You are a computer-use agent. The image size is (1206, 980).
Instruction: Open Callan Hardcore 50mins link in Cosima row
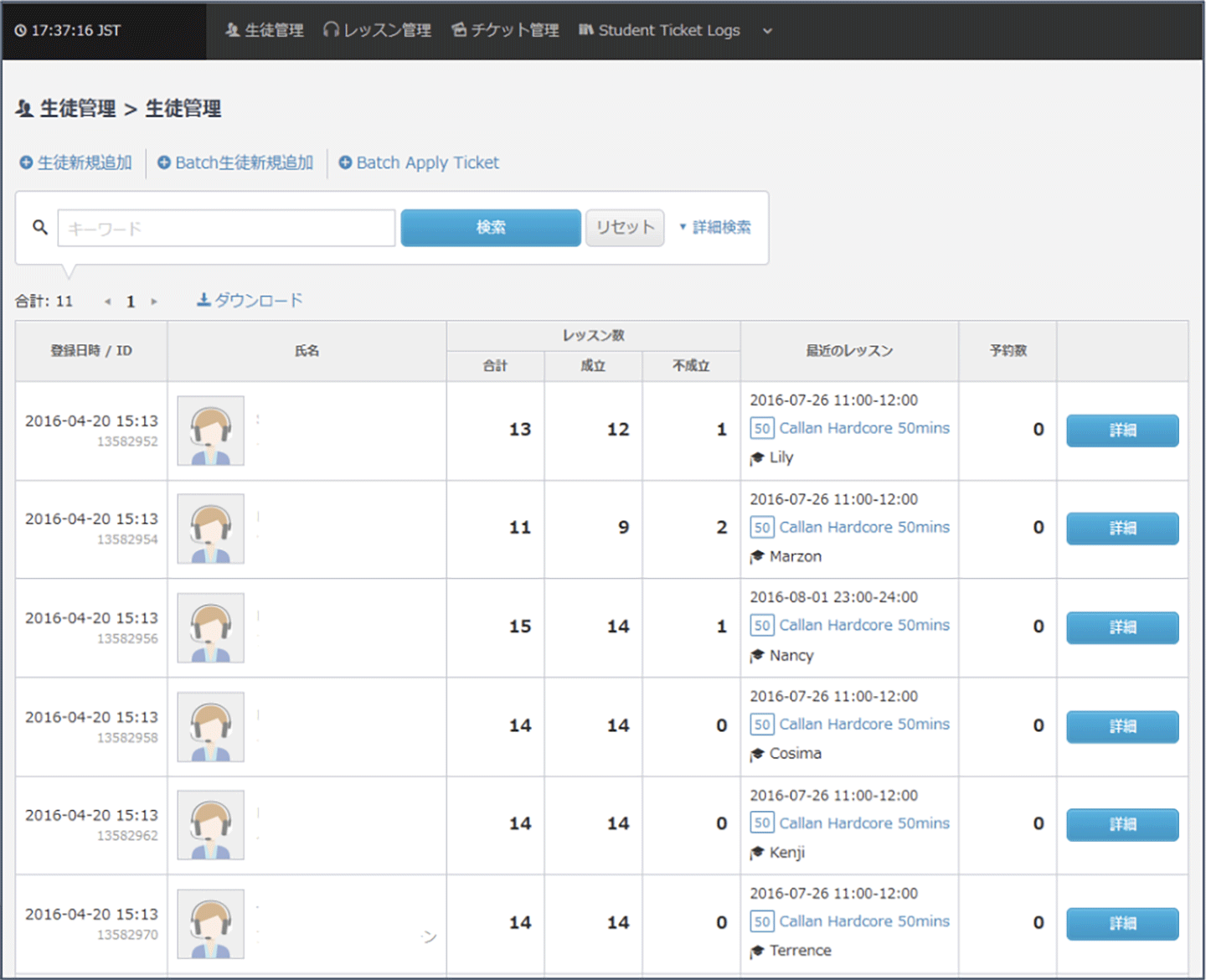[x=864, y=724]
